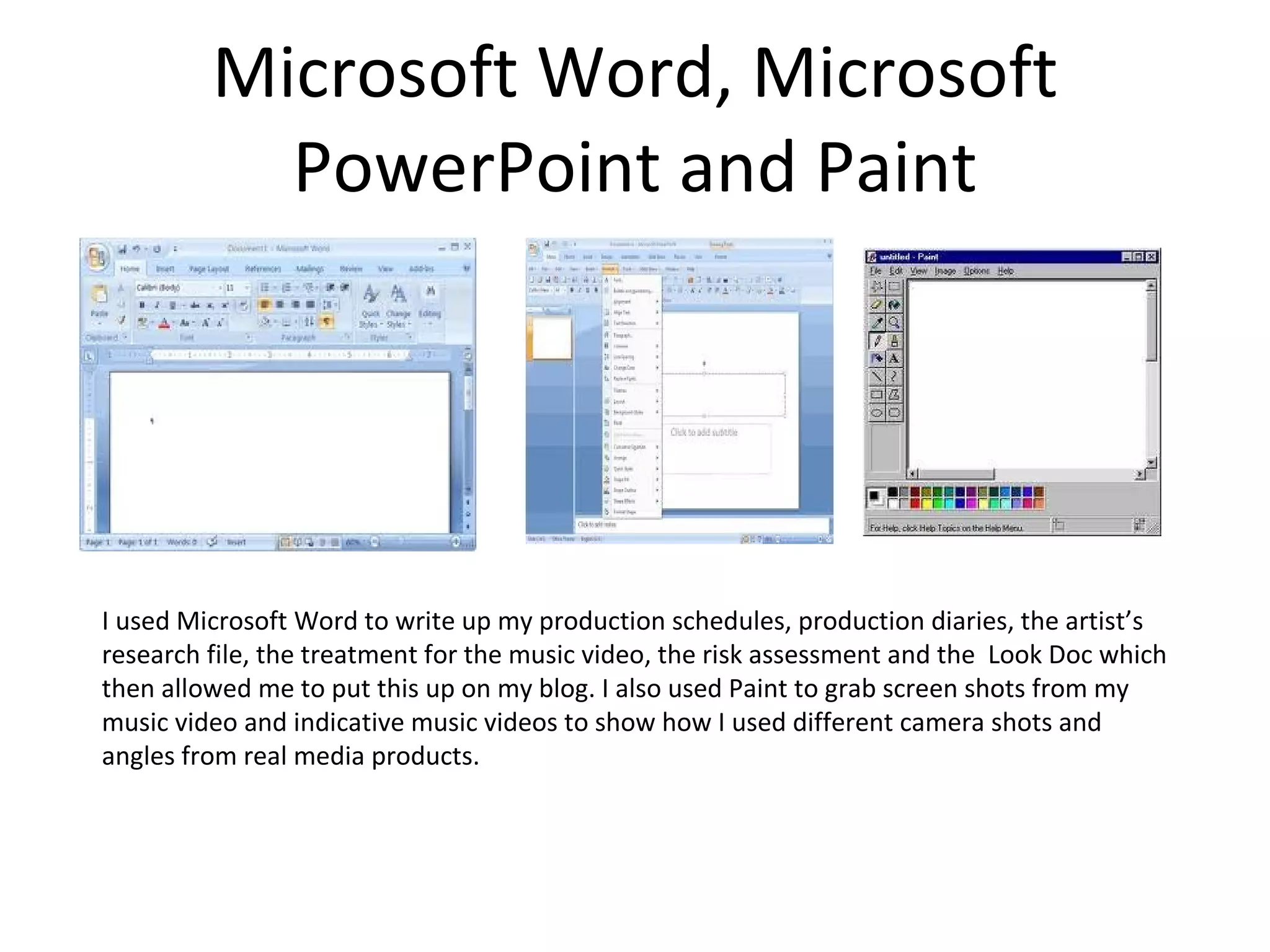Open the Mailings tab in Word

tap(309, 269)
